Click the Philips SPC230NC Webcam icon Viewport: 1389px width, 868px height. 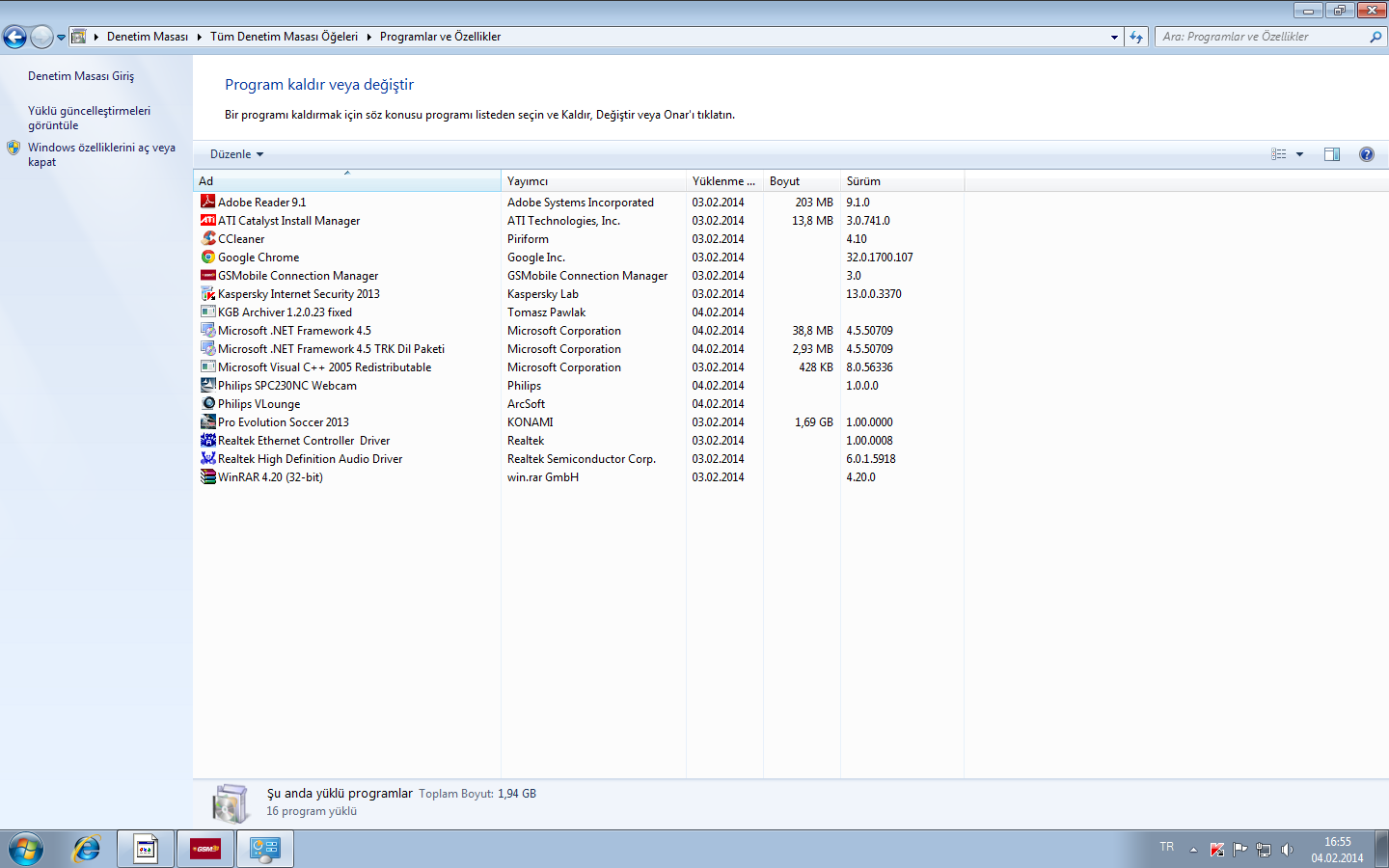tap(207, 385)
